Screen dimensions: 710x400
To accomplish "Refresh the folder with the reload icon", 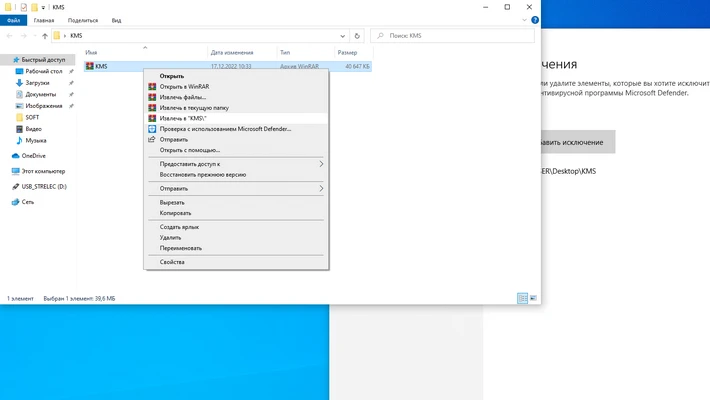I will coord(357,36).
